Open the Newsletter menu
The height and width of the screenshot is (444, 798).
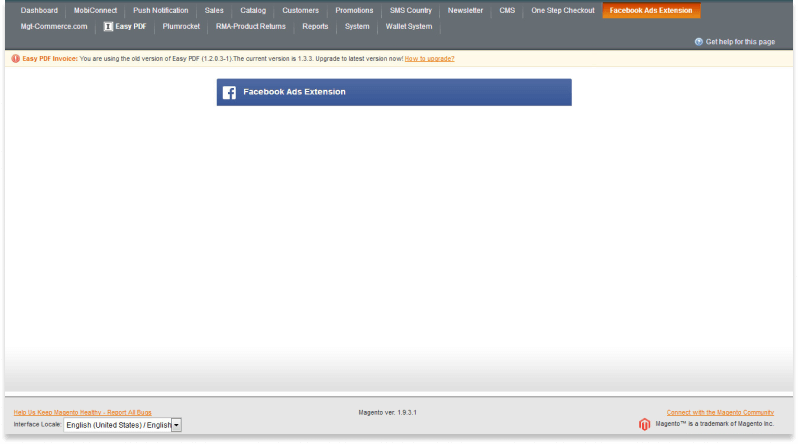(x=465, y=10)
